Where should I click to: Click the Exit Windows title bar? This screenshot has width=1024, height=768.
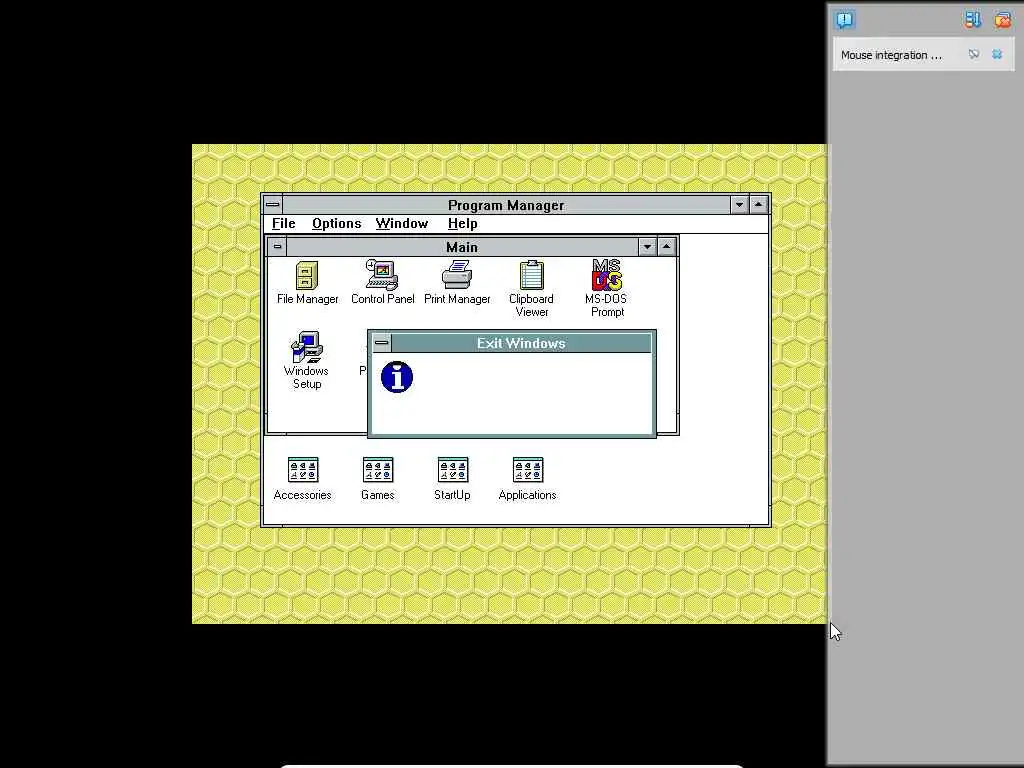click(x=520, y=343)
